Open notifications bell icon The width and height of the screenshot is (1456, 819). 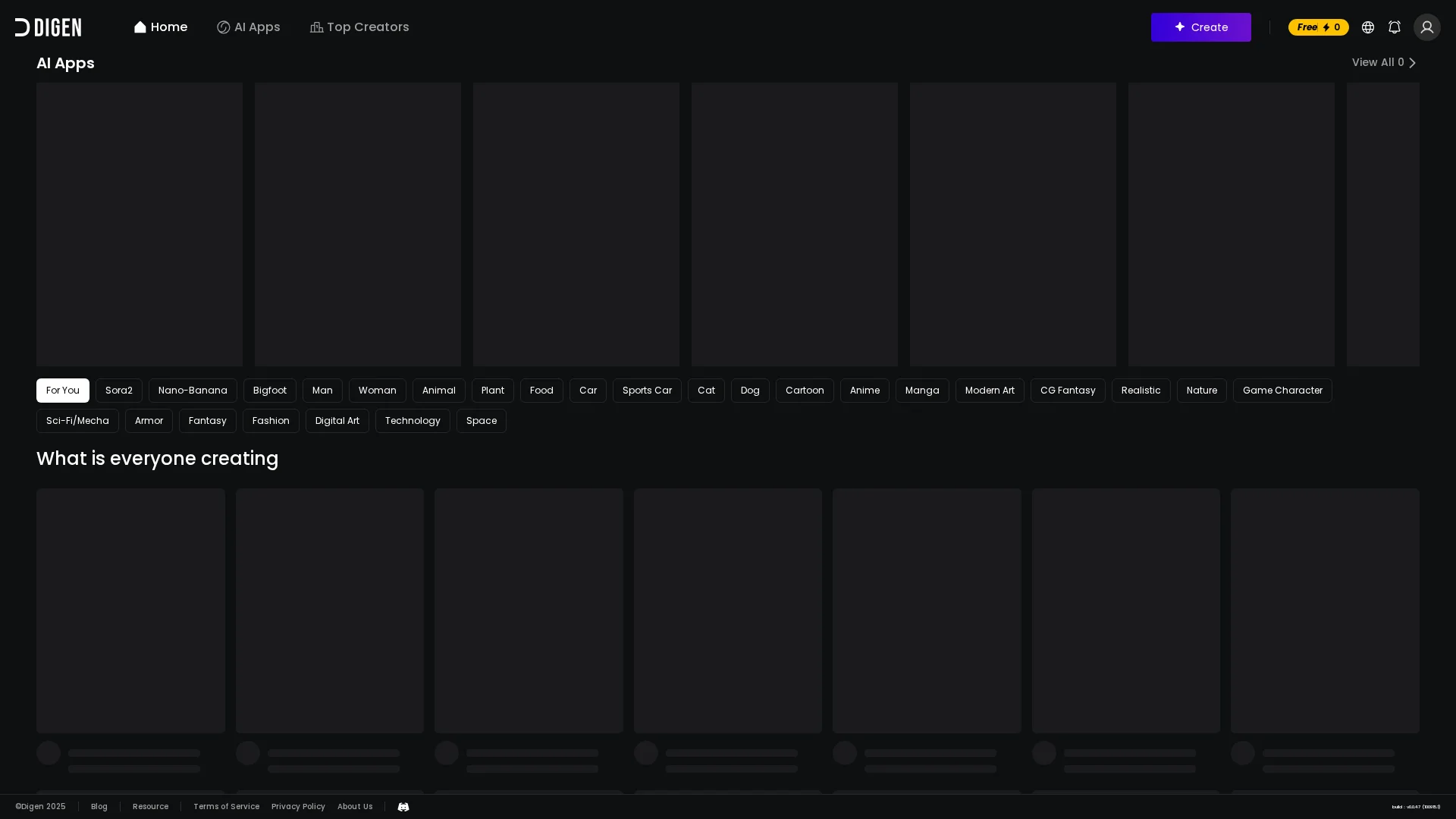(x=1394, y=27)
